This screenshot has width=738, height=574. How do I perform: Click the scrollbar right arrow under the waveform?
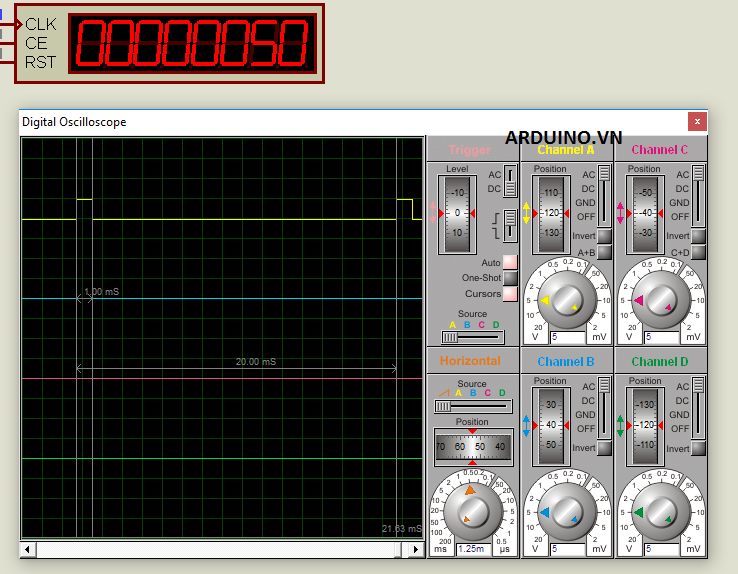tap(418, 550)
